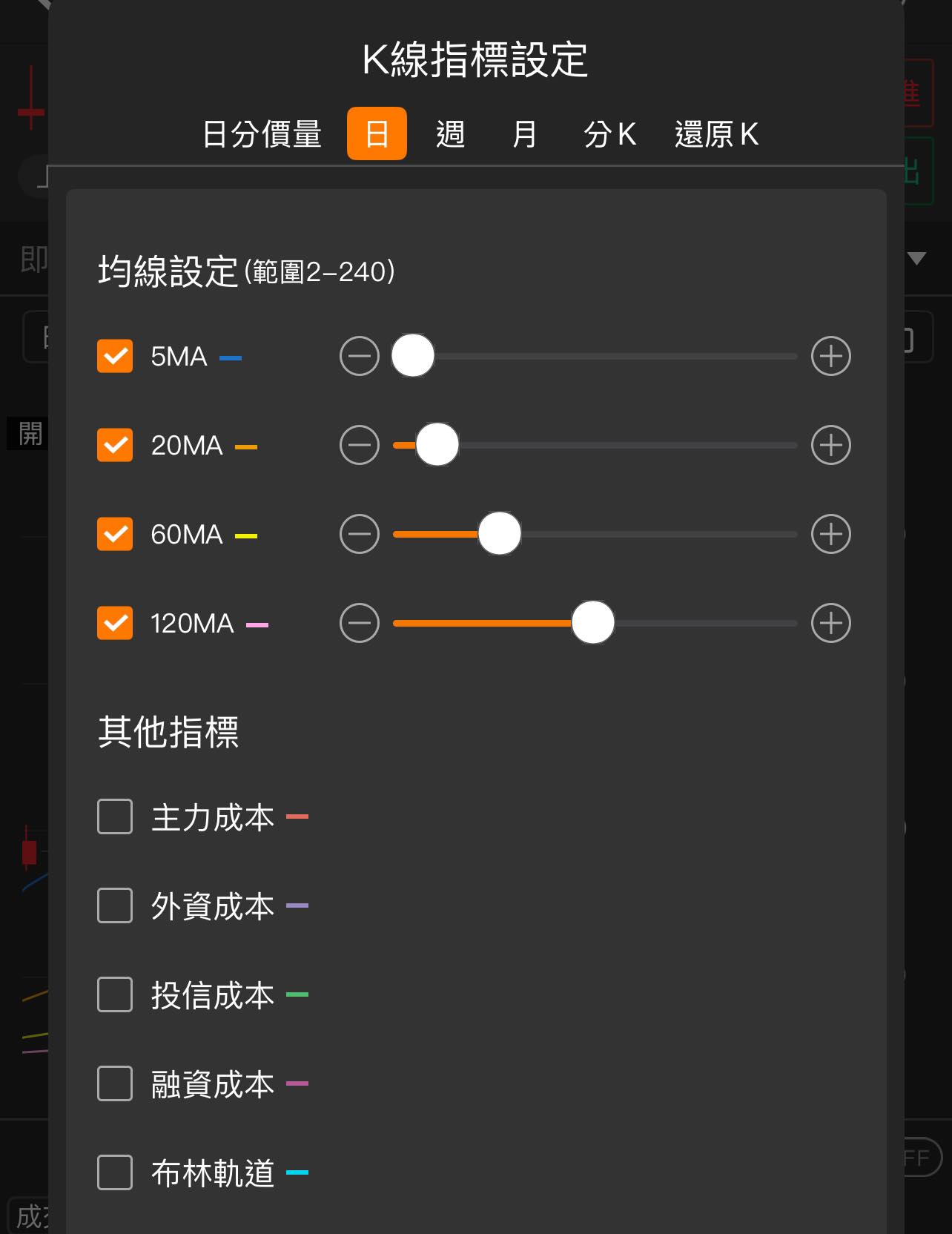The image size is (952, 1234).
Task: Click the plus icon beside the 60MA slider
Action: click(830, 534)
